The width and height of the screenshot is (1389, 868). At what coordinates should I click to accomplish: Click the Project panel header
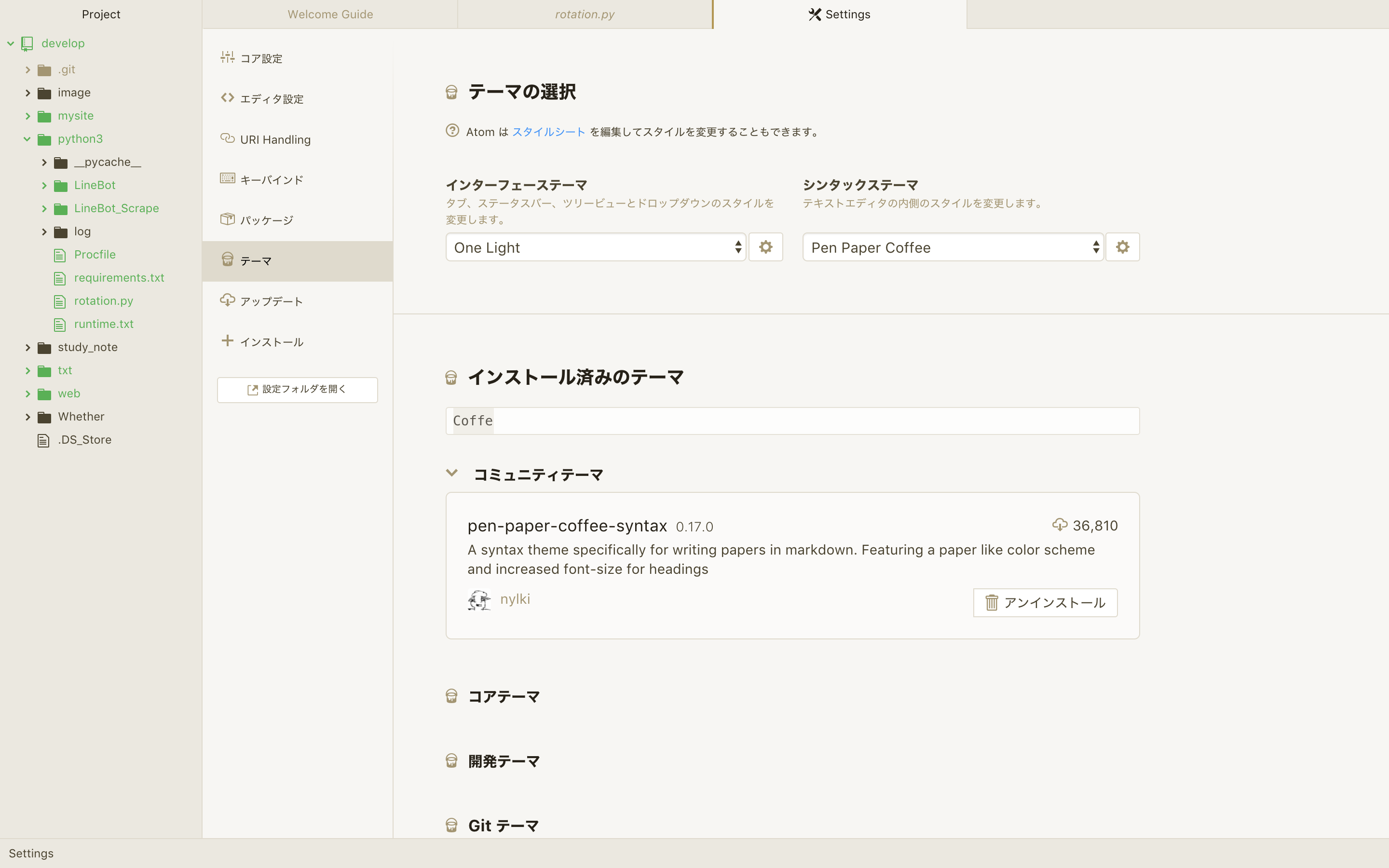click(x=101, y=14)
